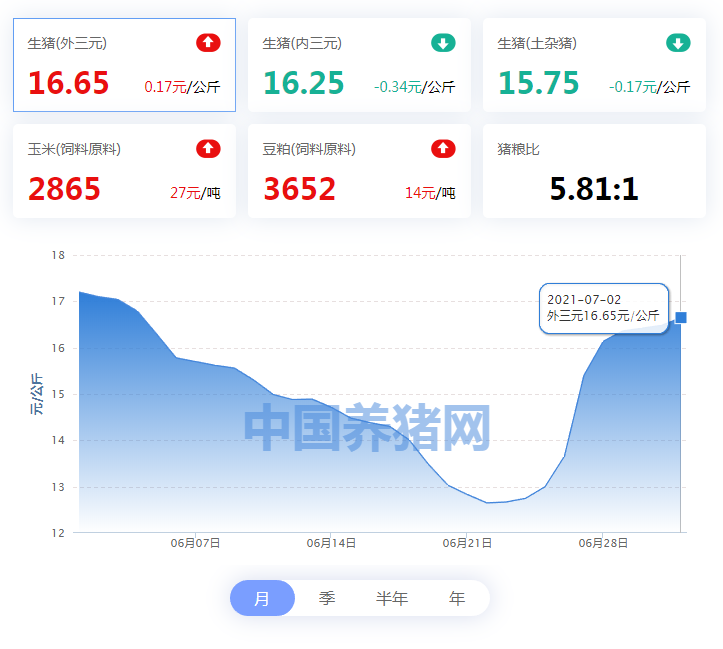Click the 猪粮比 label

pyautogui.click(x=518, y=149)
